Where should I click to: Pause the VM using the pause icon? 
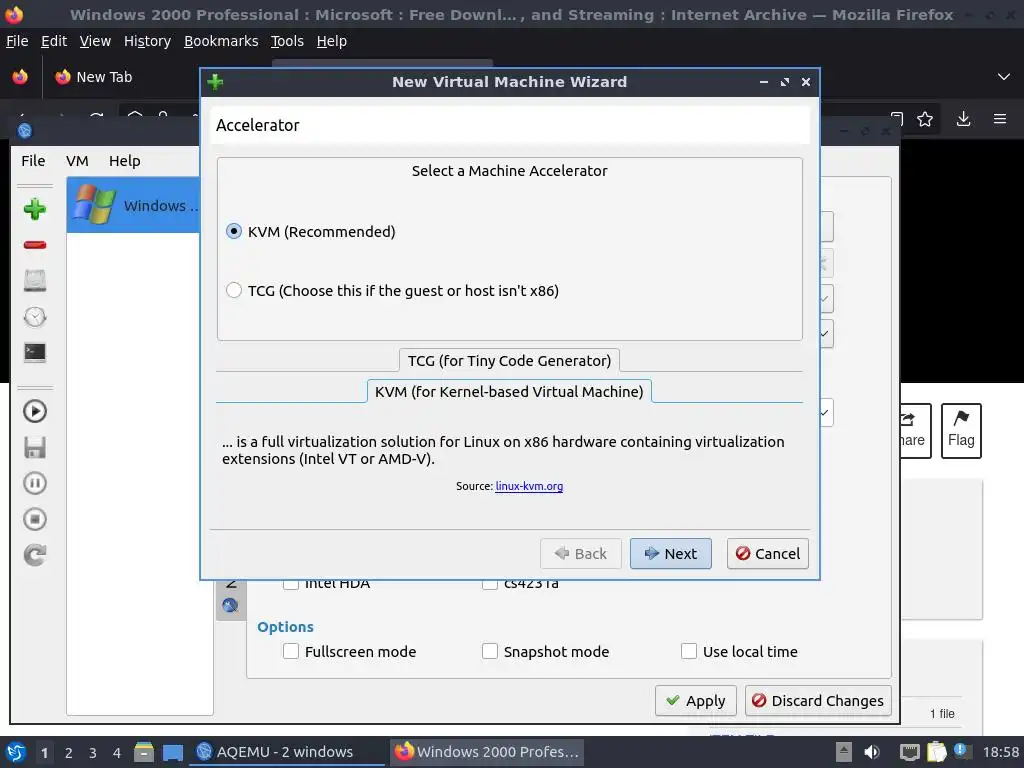tap(35, 483)
